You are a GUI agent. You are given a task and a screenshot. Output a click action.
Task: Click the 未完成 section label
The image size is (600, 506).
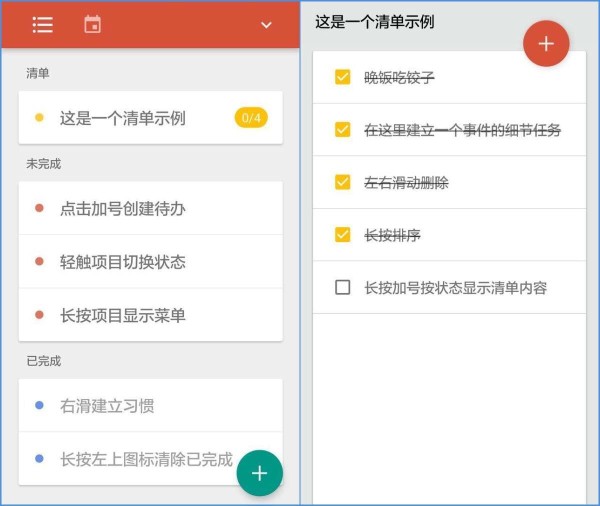click(43, 164)
